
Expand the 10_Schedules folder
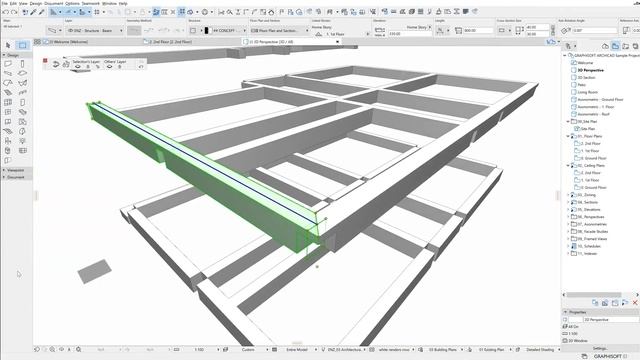tap(568, 246)
